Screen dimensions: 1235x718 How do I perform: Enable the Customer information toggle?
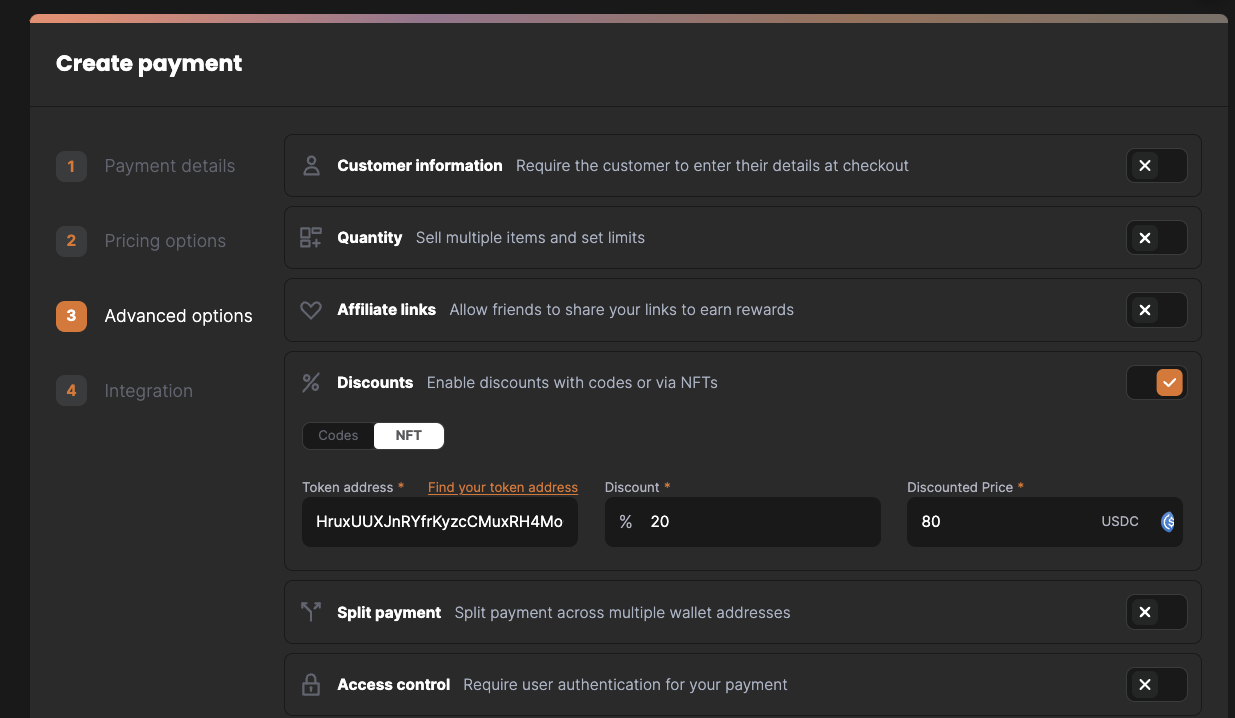[x=1156, y=166]
